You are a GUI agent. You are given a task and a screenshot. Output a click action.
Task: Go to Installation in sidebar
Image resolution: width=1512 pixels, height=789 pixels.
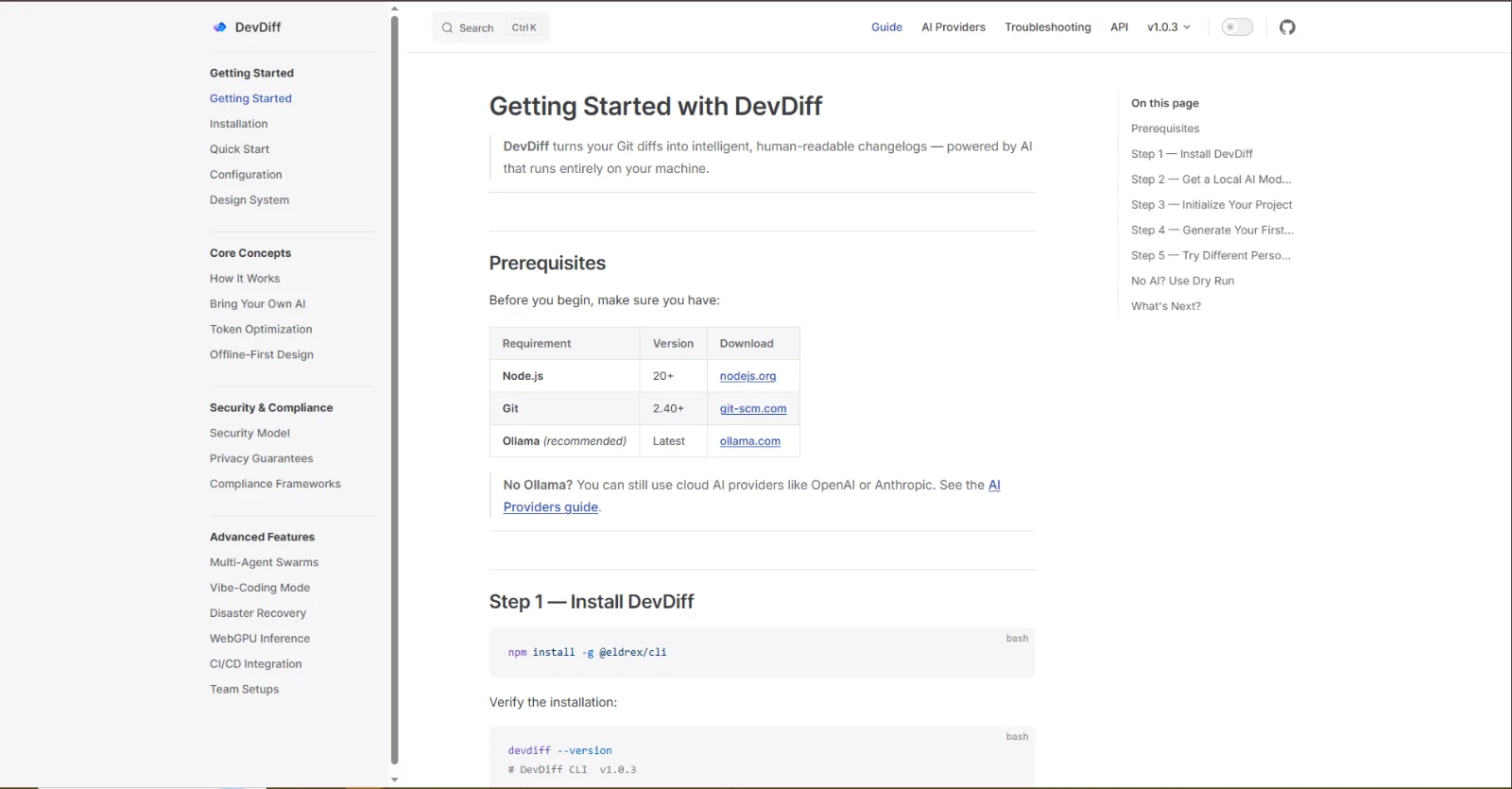click(238, 124)
